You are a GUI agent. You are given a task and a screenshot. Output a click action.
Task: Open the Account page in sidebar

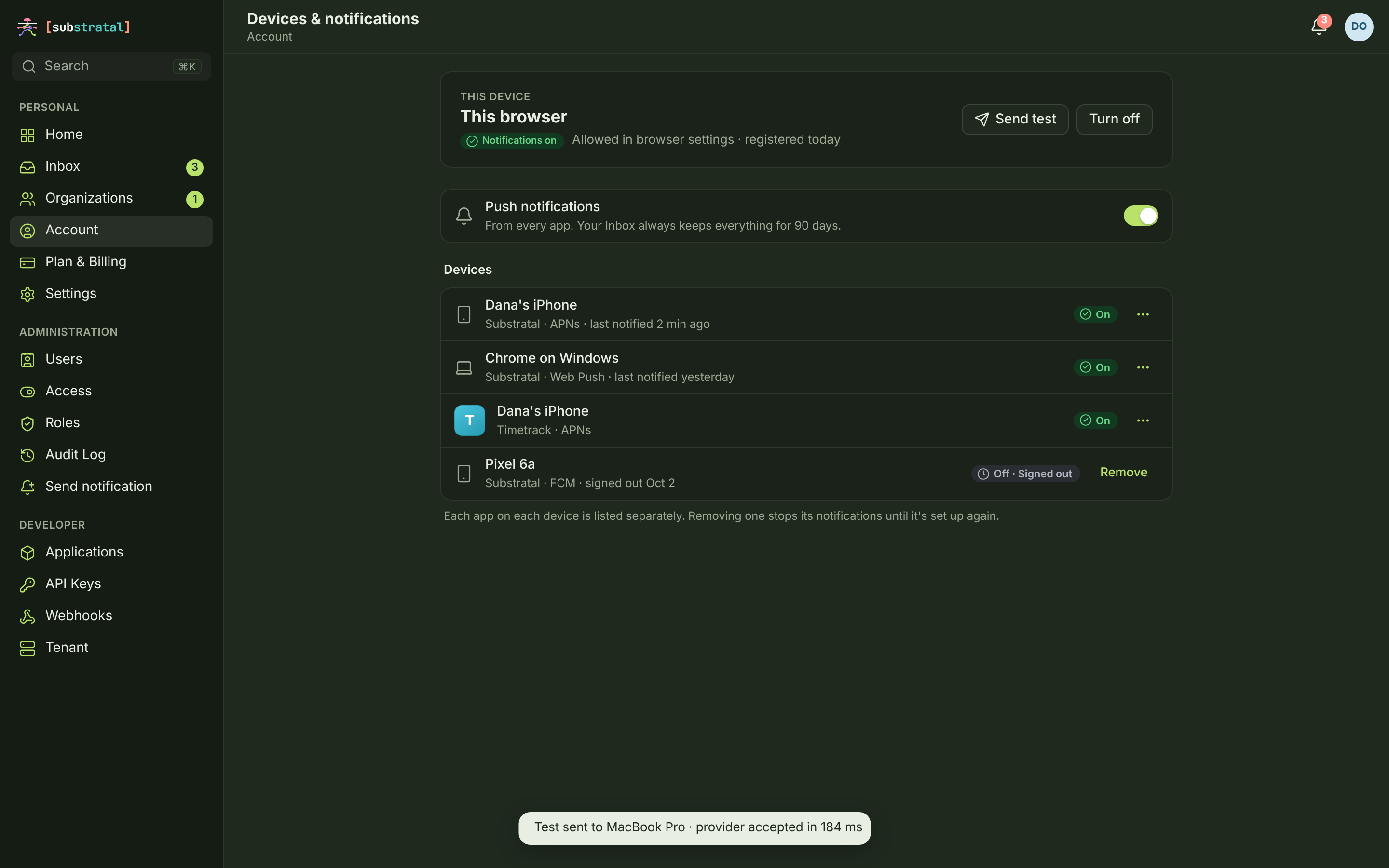(111, 231)
